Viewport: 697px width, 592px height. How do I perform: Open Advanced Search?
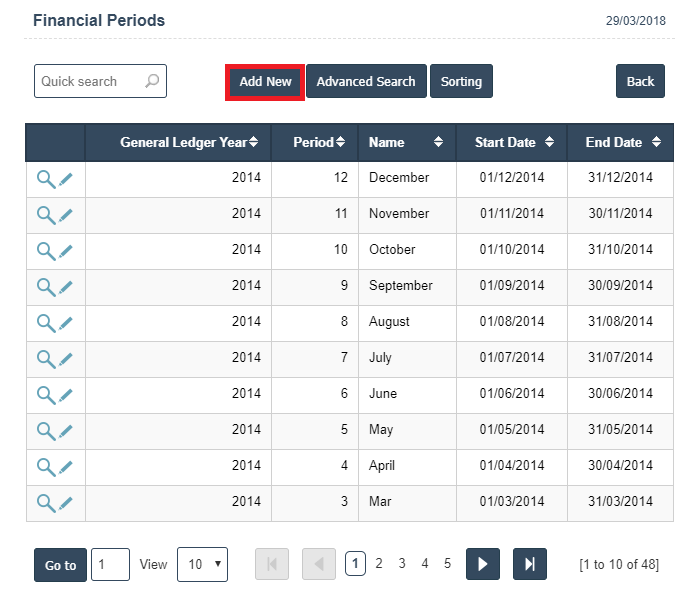366,81
